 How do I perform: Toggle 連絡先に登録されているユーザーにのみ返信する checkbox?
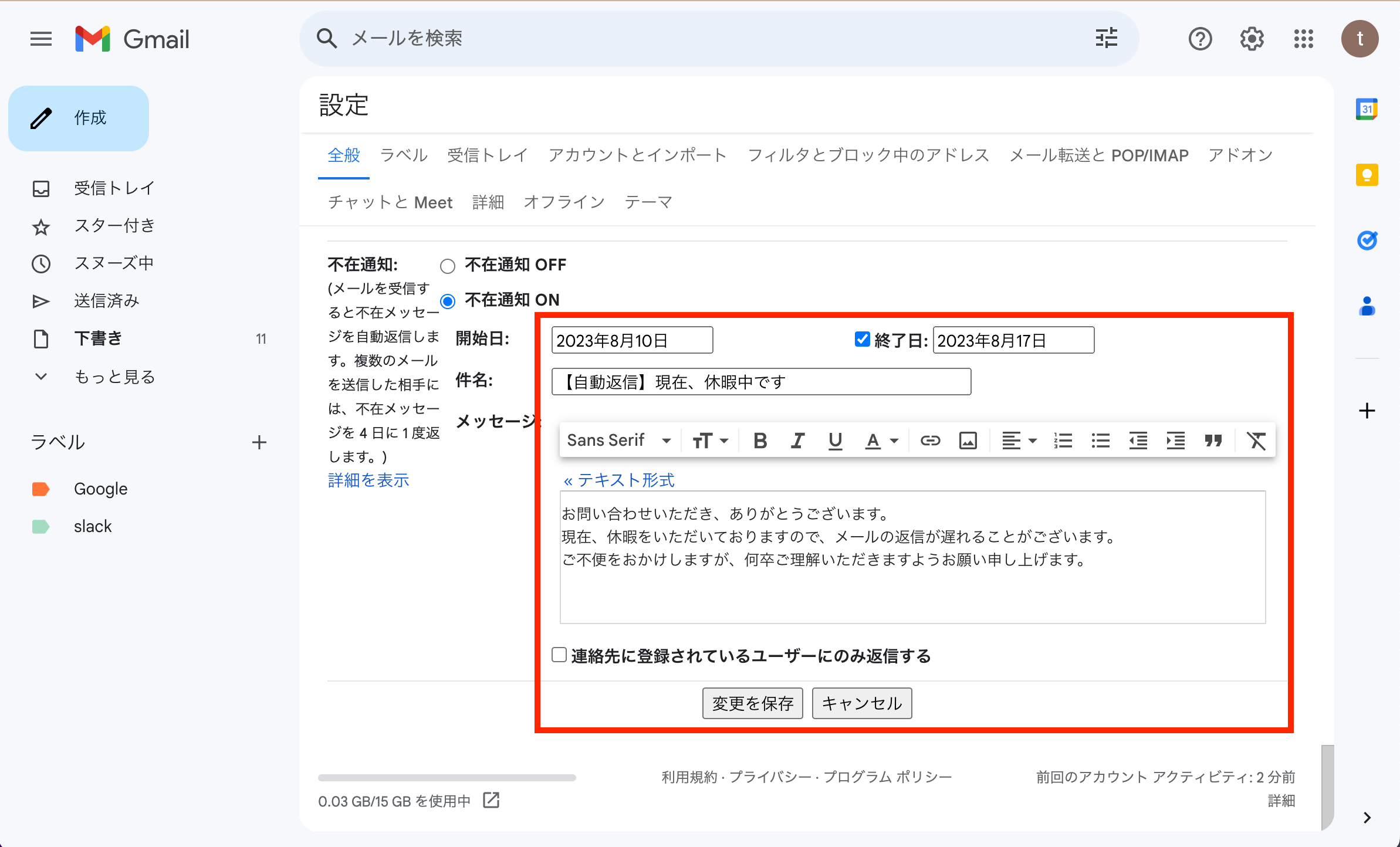(559, 655)
